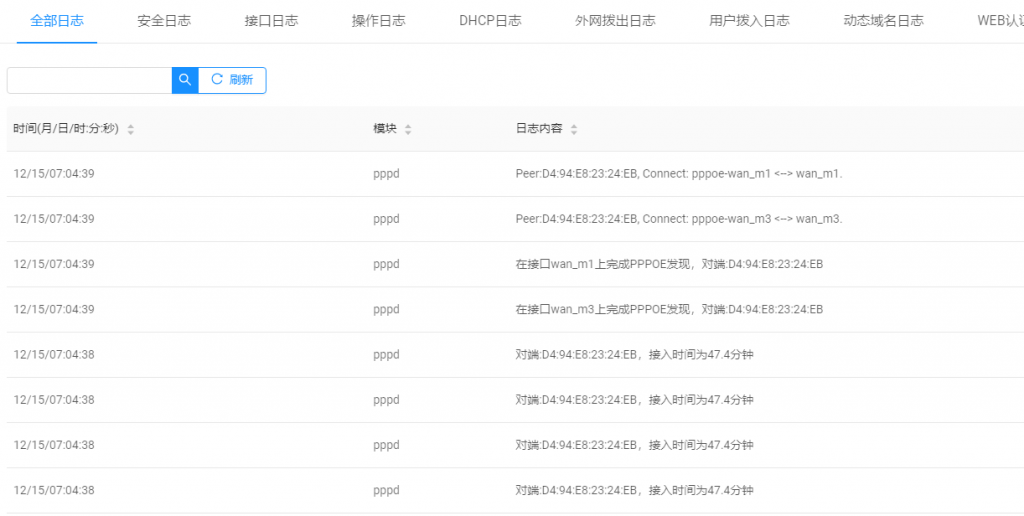1024x516 pixels.
Task: Switch to the 操作日志 tab
Action: (379, 20)
